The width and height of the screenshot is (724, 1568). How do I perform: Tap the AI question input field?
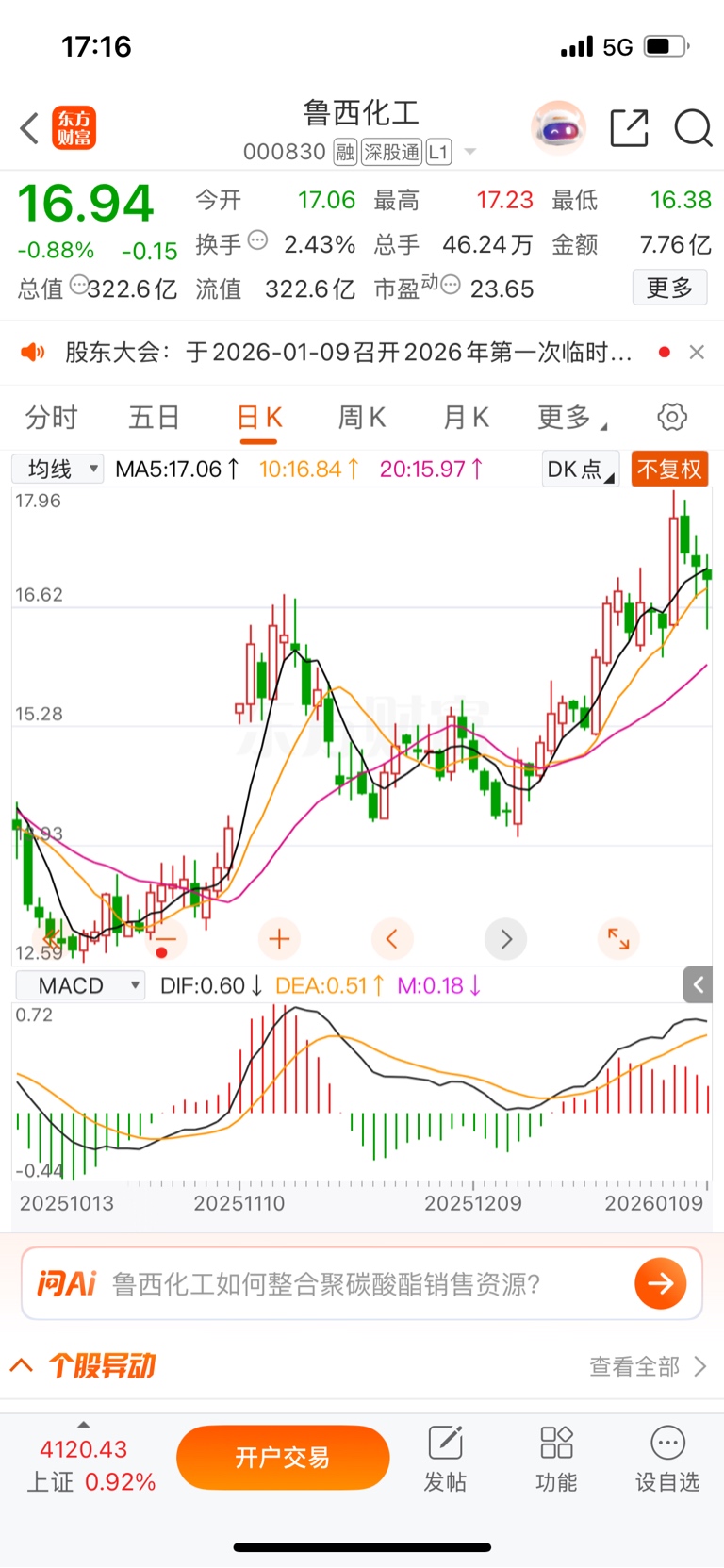pyautogui.click(x=362, y=1283)
